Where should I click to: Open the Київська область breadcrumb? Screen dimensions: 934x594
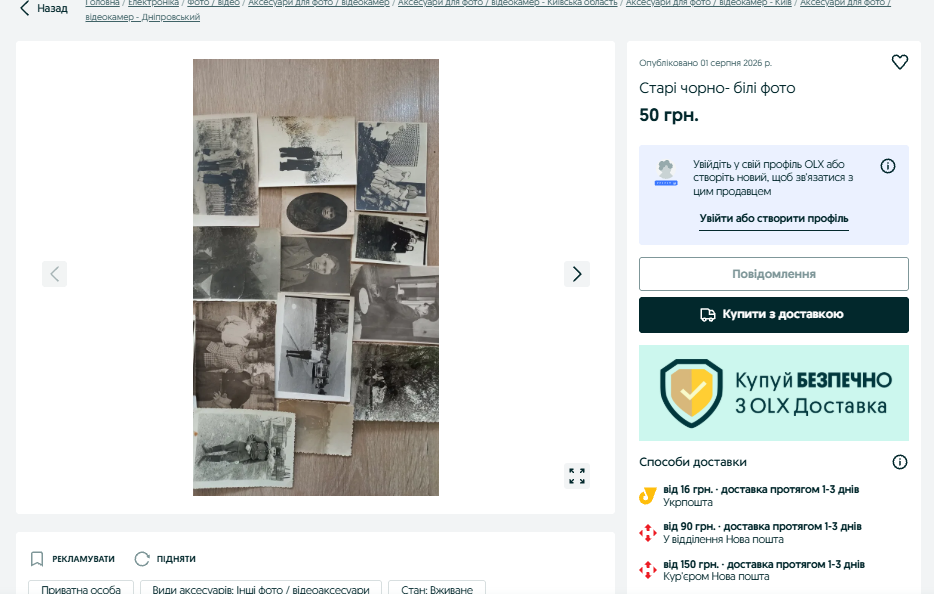[x=508, y=3]
